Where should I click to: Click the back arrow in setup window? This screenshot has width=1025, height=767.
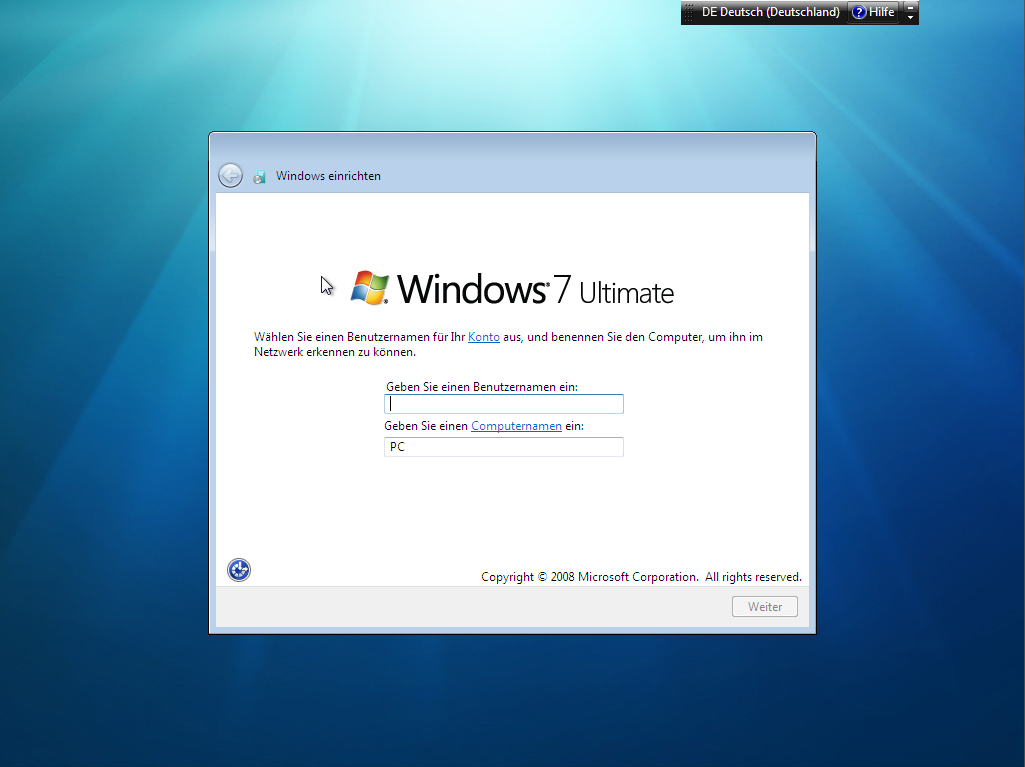click(230, 175)
